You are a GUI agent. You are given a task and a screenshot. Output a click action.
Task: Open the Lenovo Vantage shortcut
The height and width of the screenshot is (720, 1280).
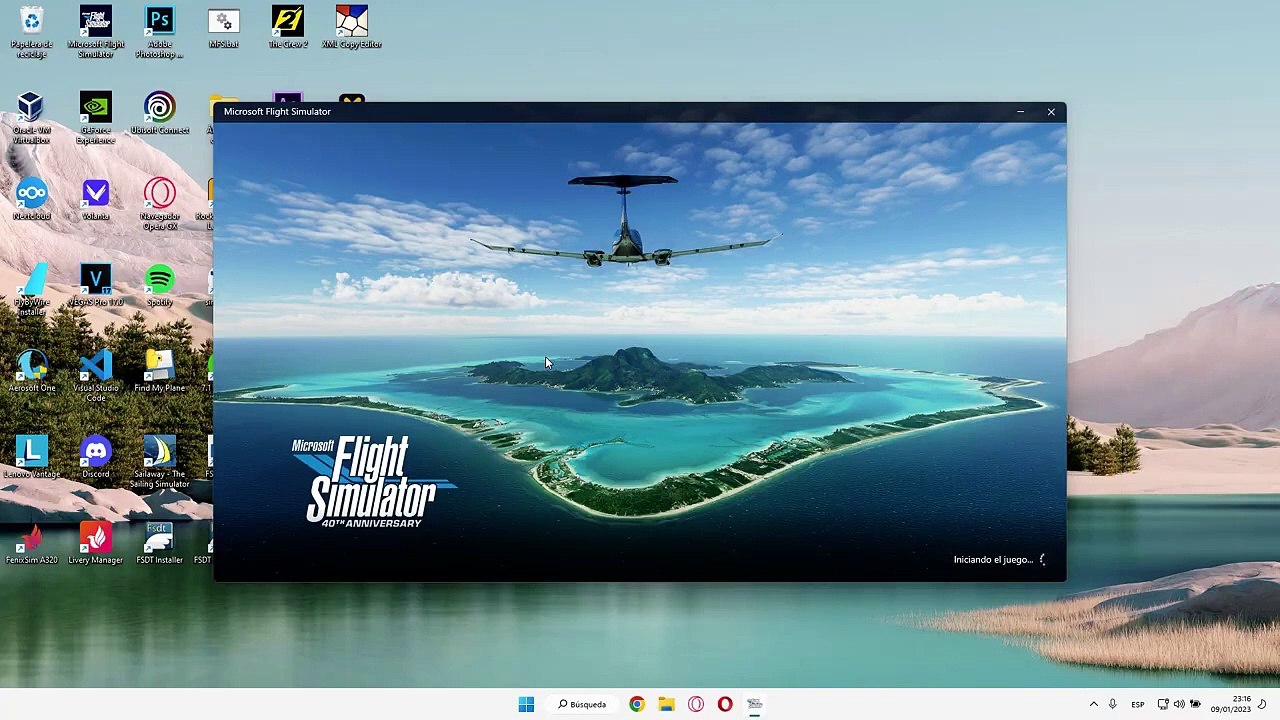[32, 458]
